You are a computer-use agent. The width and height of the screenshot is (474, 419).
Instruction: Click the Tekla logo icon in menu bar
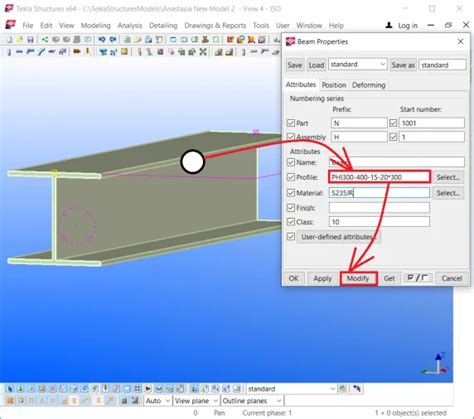[10, 25]
